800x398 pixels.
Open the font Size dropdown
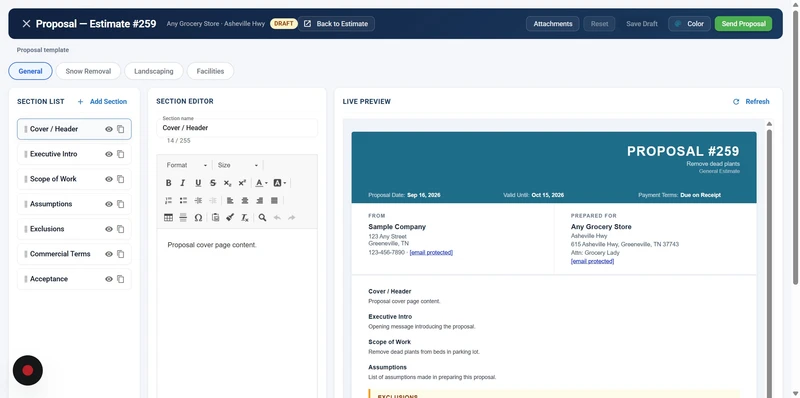[238, 165]
